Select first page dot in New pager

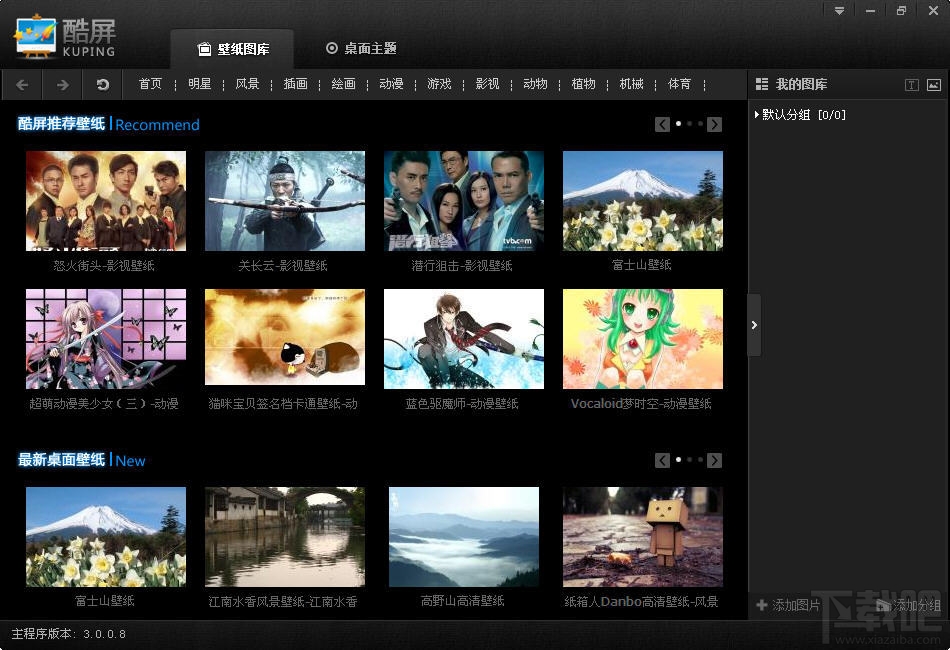[x=679, y=460]
